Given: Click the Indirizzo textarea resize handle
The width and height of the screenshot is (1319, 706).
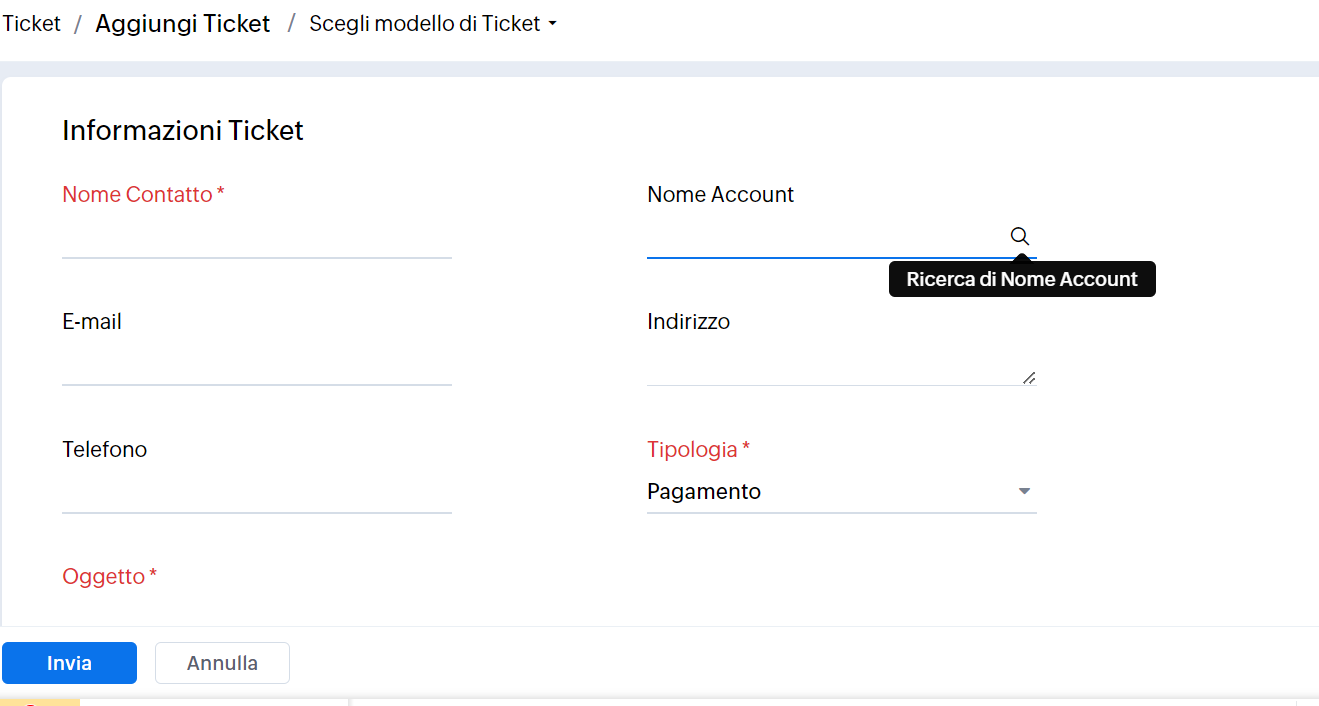Looking at the screenshot, I should click(x=1029, y=377).
